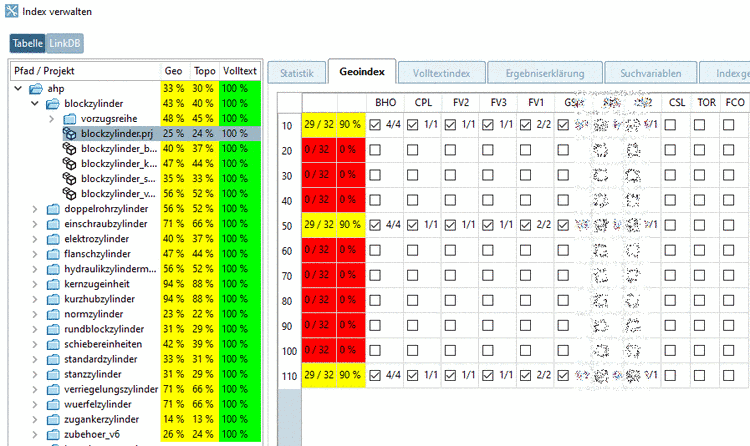Click the blockzylinder_s... project icon
This screenshot has height=446, width=750.
[70, 178]
